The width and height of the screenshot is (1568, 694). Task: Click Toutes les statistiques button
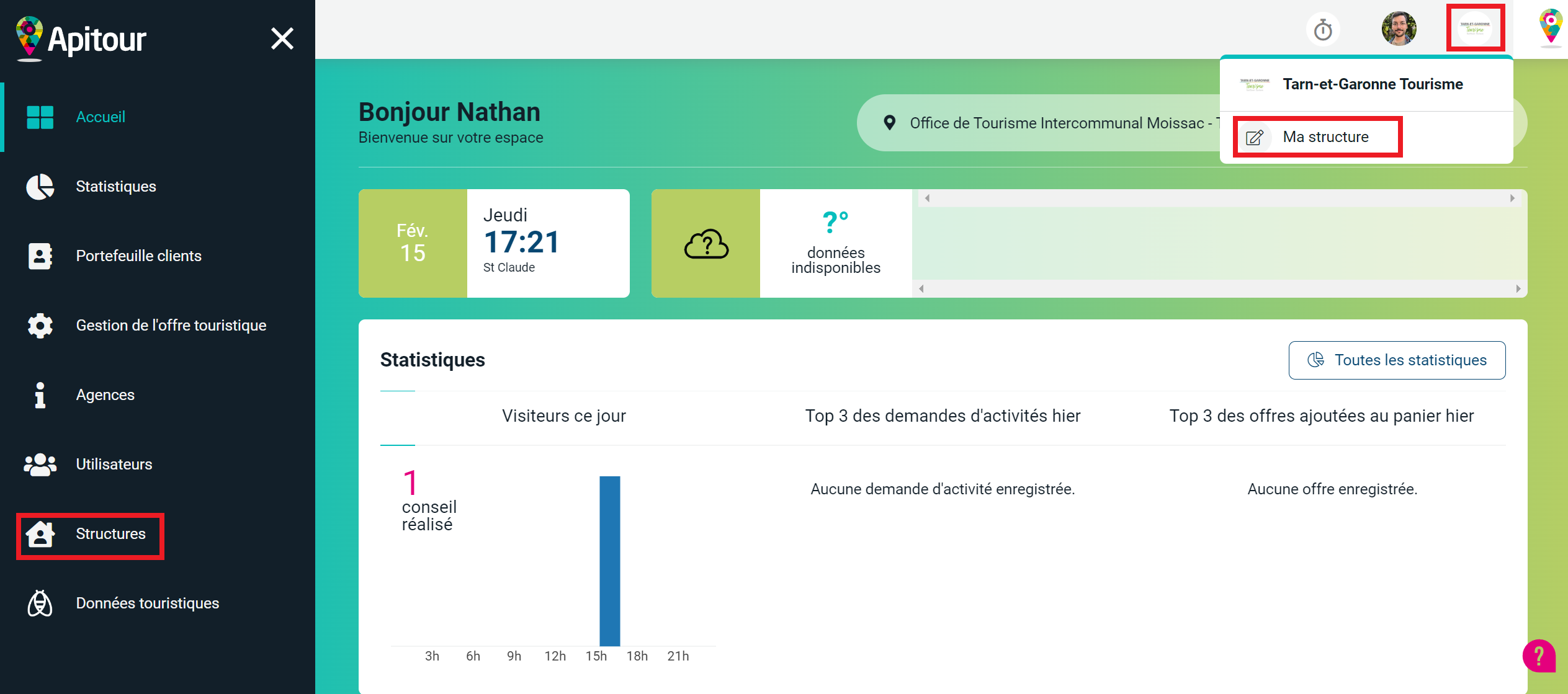click(x=1397, y=360)
